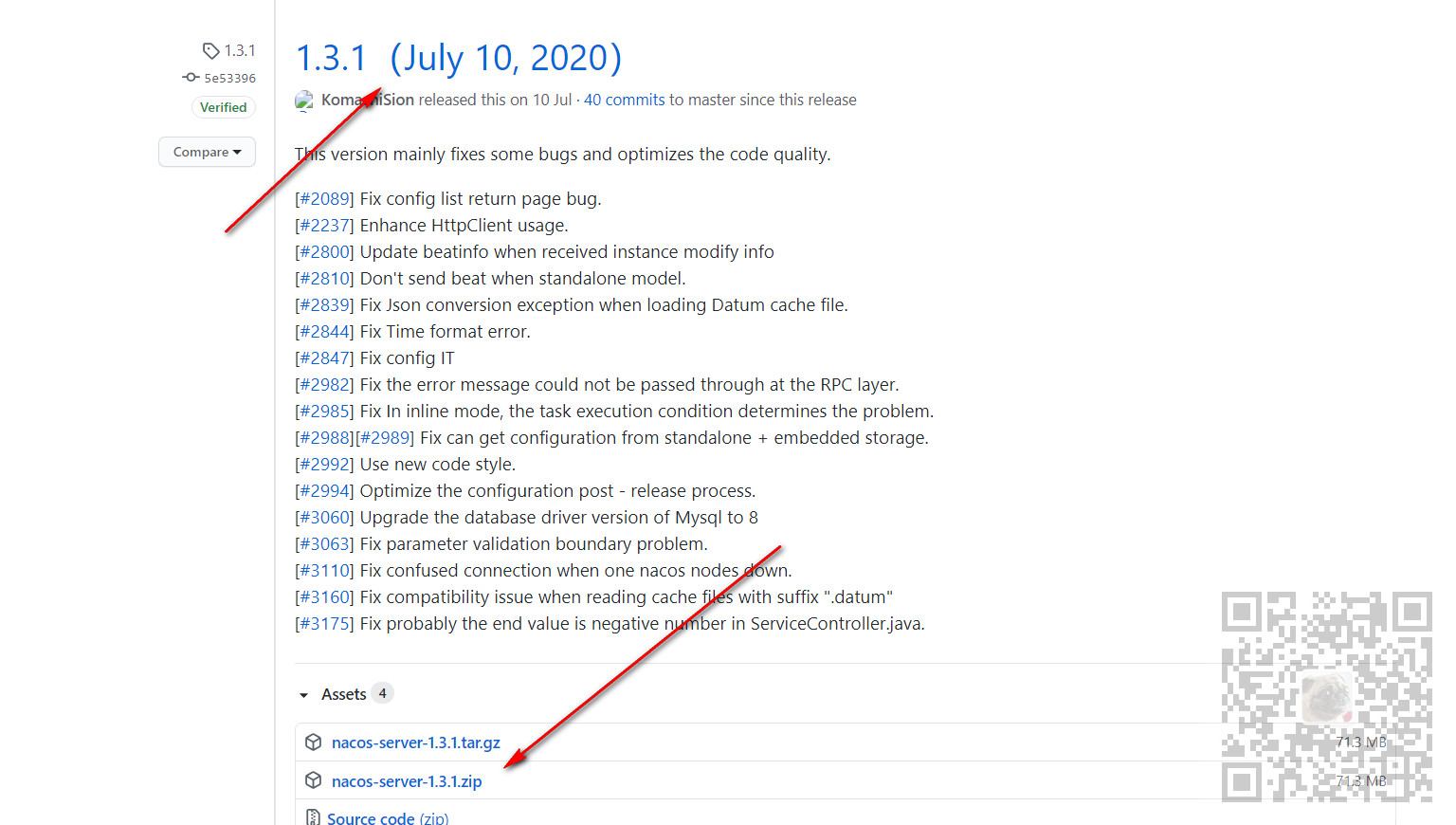
Task: Click text 'Don't send beat when standalone model.'
Action: [x=522, y=278]
